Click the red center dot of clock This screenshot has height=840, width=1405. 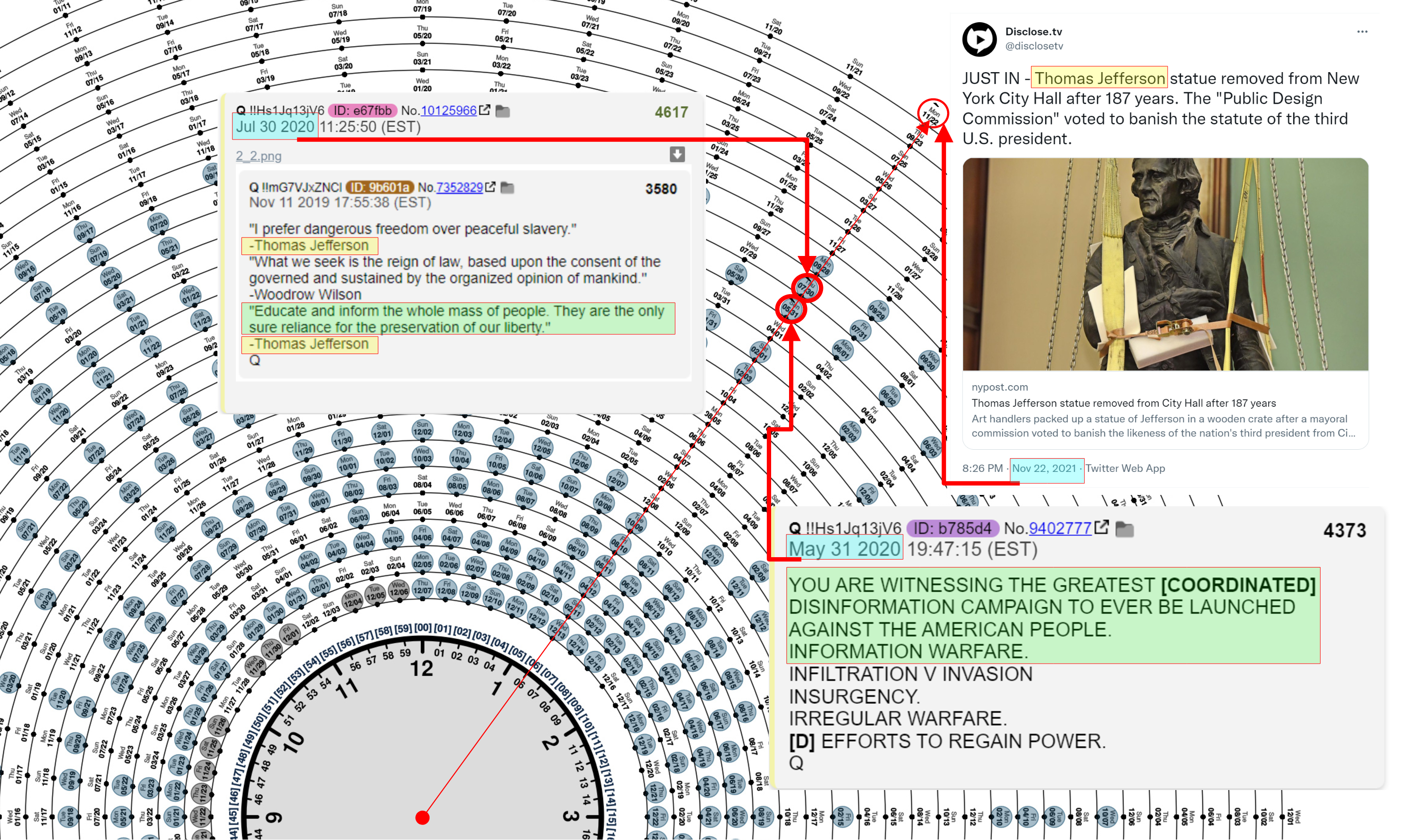tap(422, 817)
